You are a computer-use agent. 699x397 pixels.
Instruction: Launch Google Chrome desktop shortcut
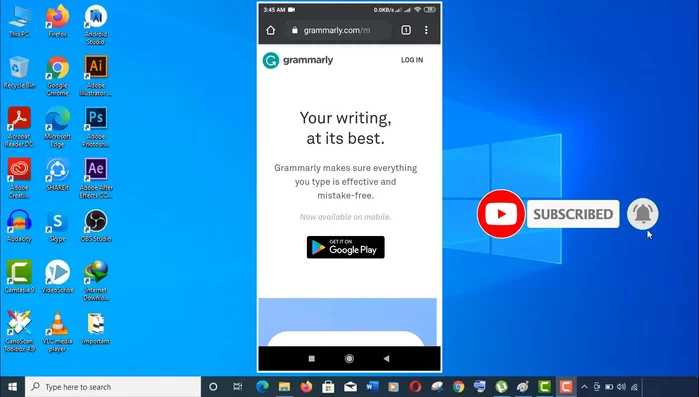tap(58, 76)
